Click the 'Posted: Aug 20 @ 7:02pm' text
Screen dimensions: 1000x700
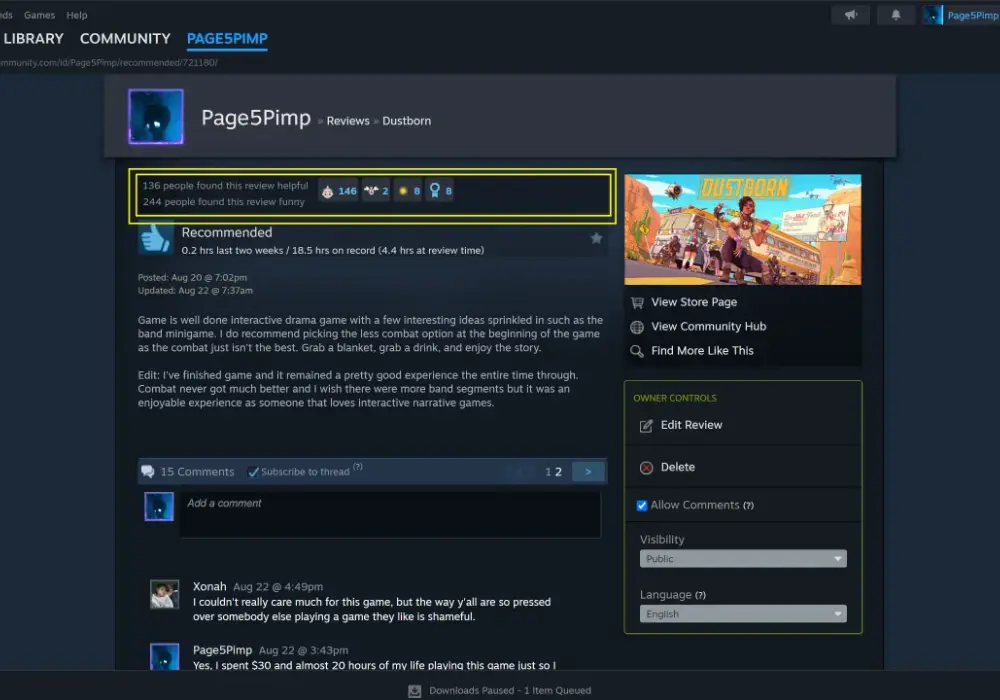click(193, 277)
